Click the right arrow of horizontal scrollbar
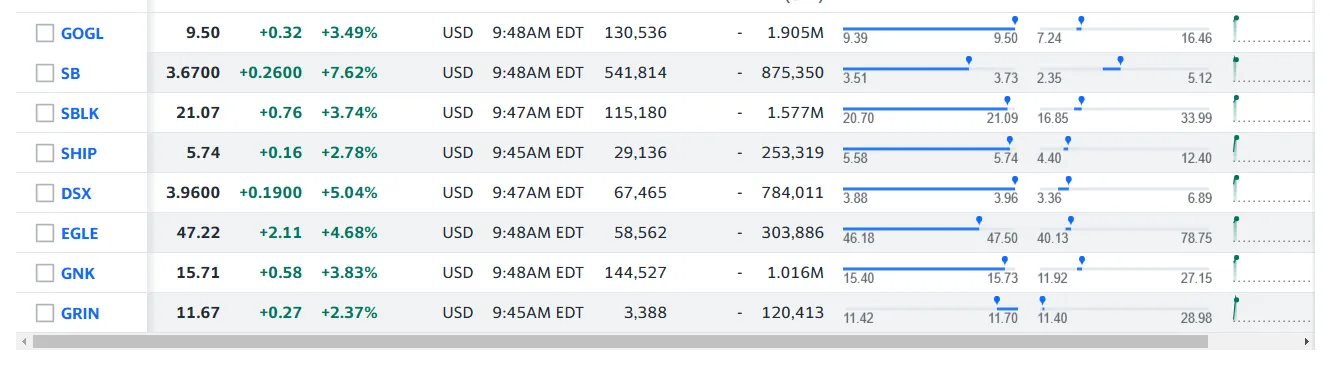 tap(1308, 341)
